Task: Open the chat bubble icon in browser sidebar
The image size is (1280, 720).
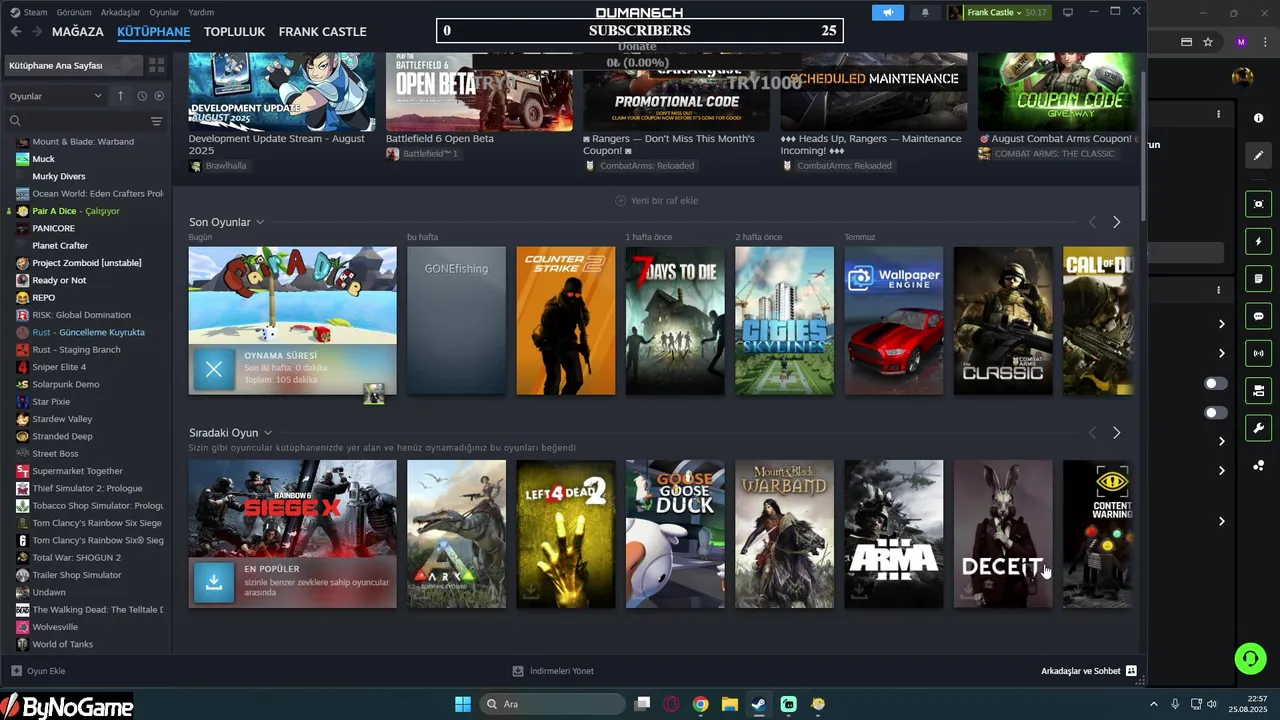Action: [1258, 316]
